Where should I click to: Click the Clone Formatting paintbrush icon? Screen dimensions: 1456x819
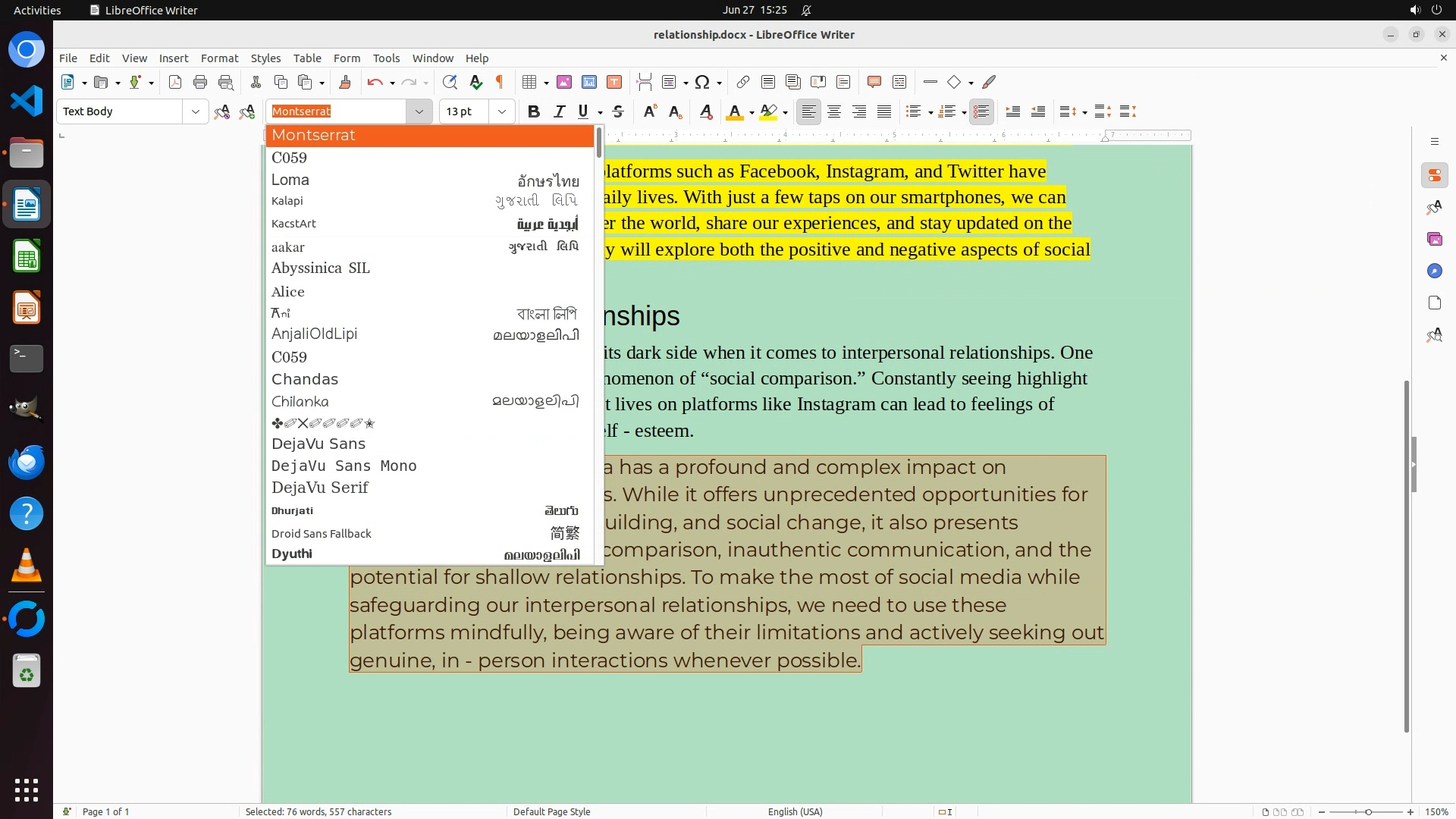tap(345, 82)
